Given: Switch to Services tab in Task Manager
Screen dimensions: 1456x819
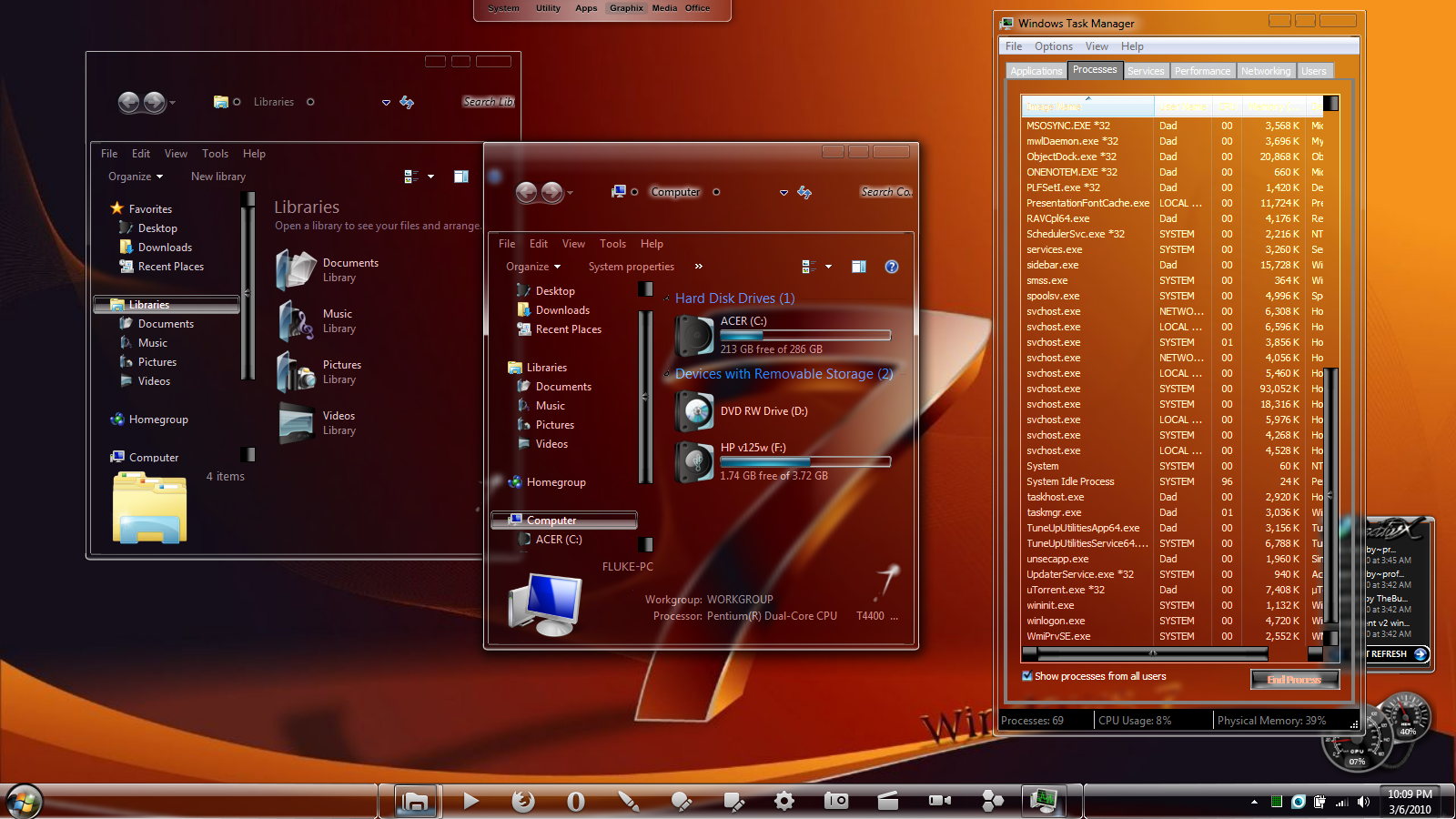Looking at the screenshot, I should [x=1146, y=71].
